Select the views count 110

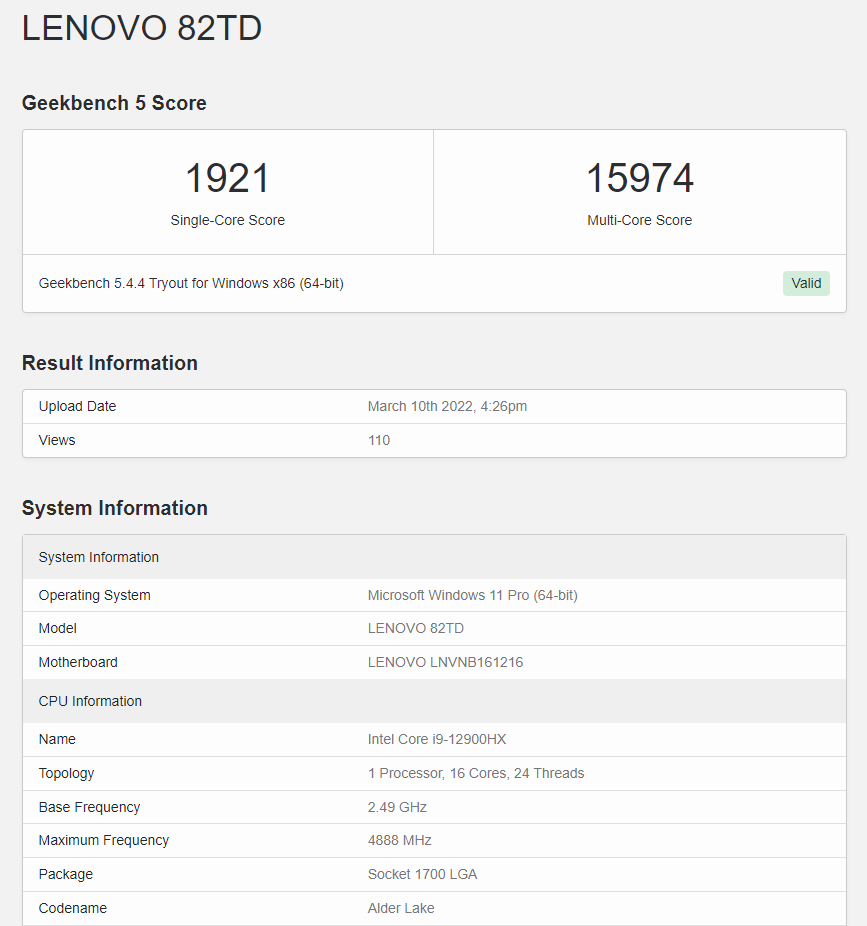pyautogui.click(x=379, y=440)
